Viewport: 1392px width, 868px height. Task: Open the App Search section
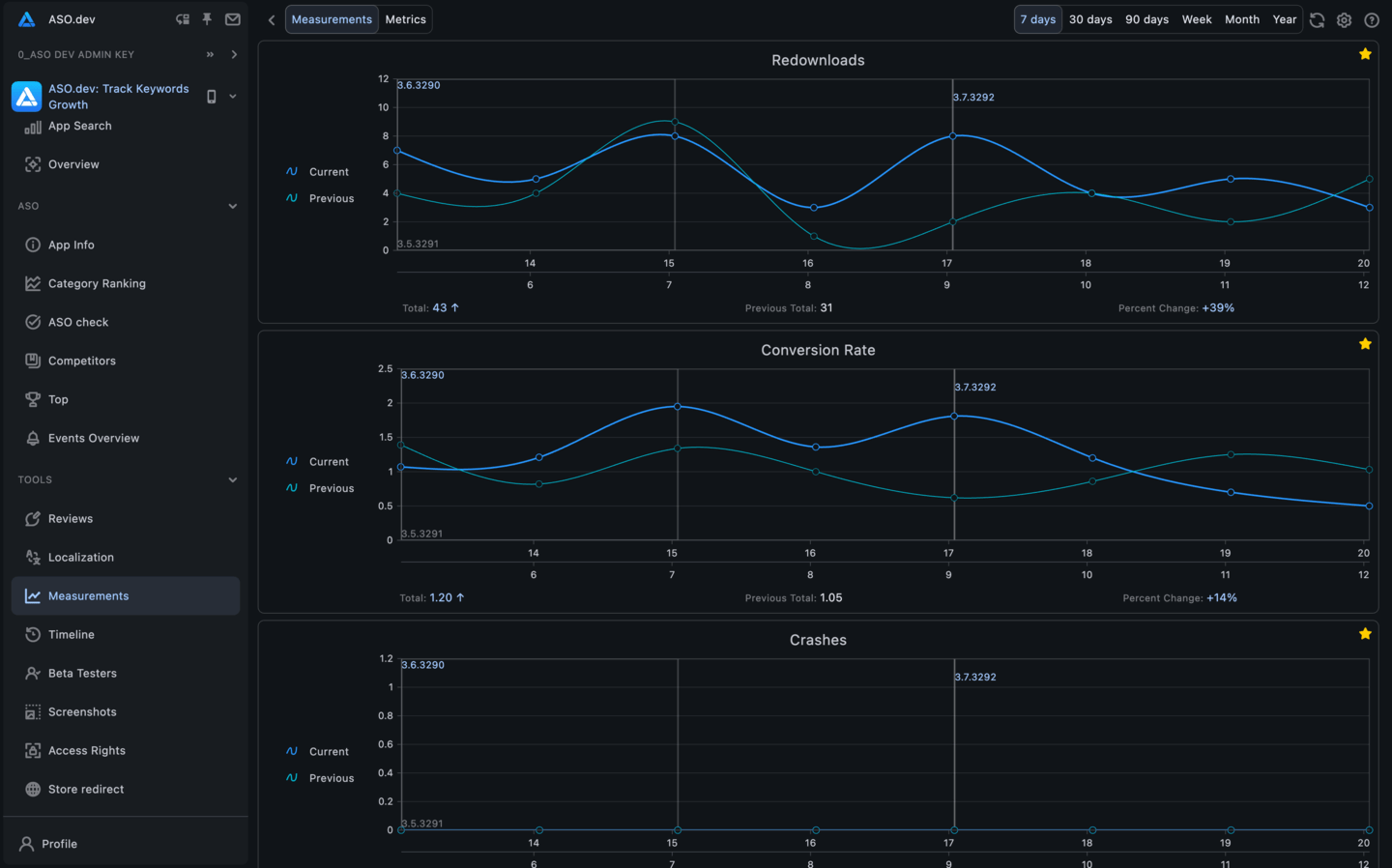(79, 126)
